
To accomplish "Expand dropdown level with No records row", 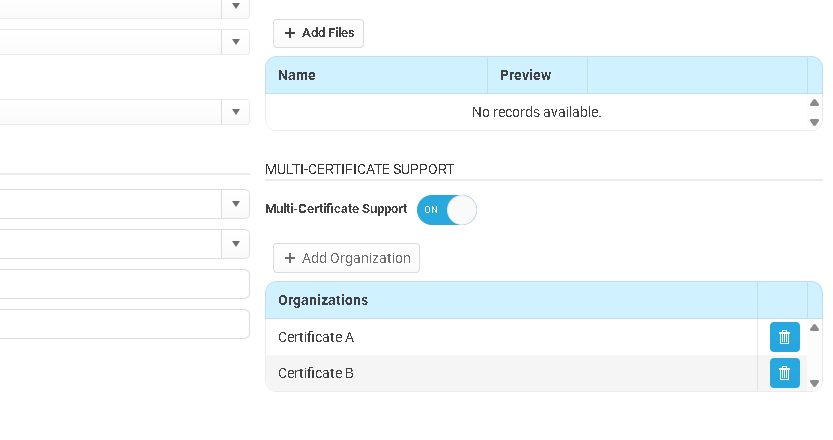I will tap(236, 112).
